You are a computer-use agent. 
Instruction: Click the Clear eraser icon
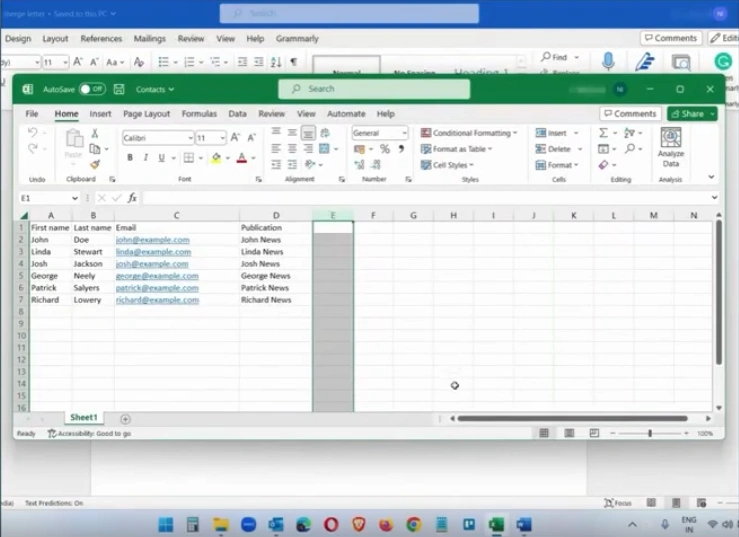click(603, 165)
